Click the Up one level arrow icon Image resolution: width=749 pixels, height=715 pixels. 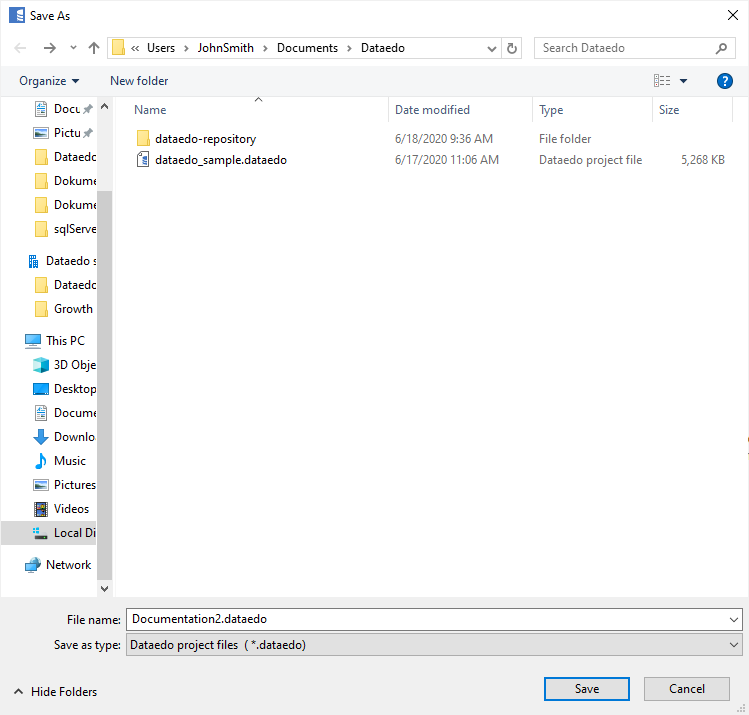[x=94, y=48]
